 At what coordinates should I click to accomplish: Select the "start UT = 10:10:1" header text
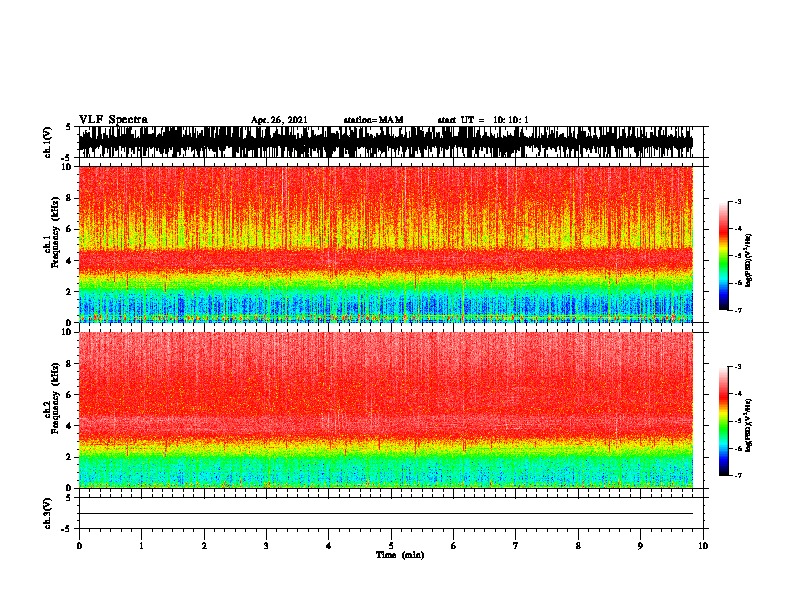(483, 120)
